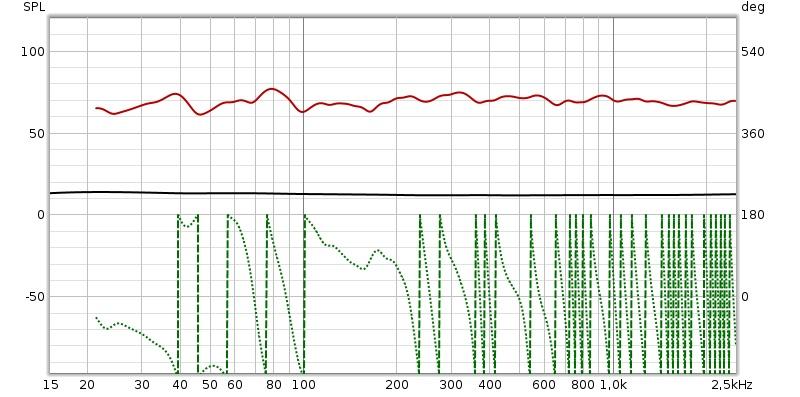This screenshot has width=800, height=397.
Task: Click the 100 frequency axis label
Action: coord(304,384)
